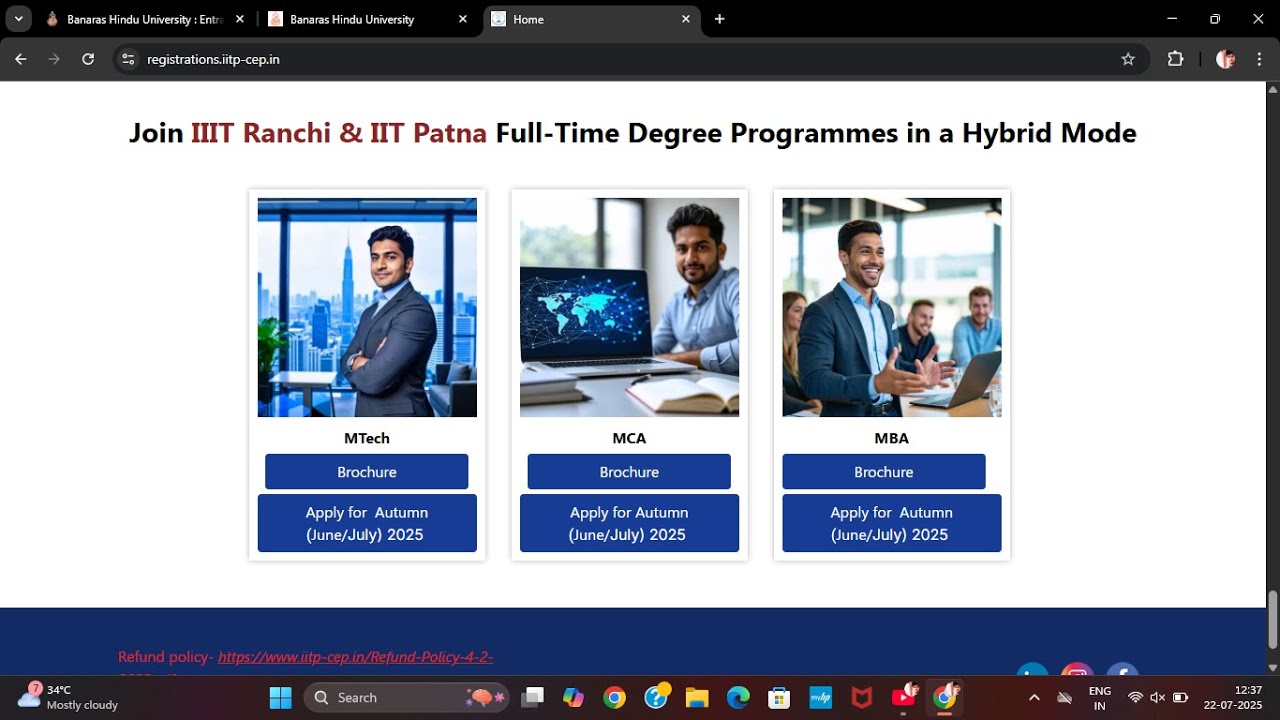Close the Home tab
This screenshot has height=720, width=1280.
tap(686, 19)
